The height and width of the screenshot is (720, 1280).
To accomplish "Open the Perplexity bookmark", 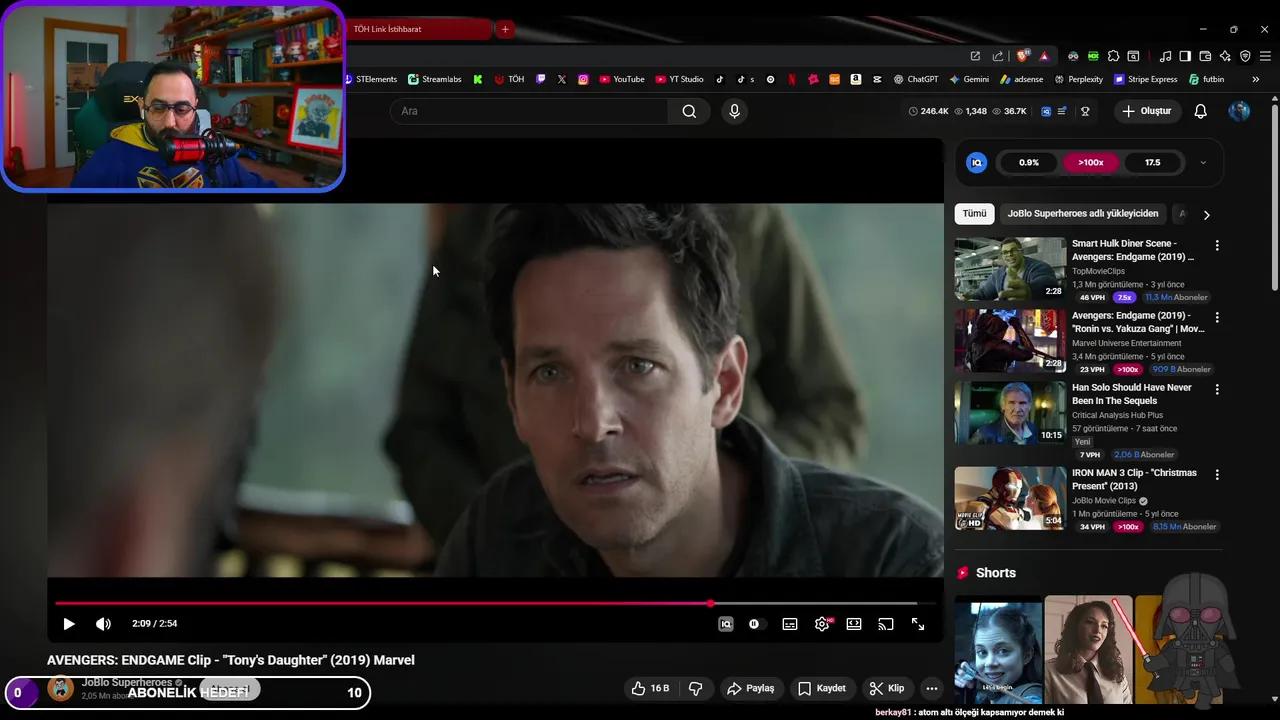I will (x=1079, y=79).
